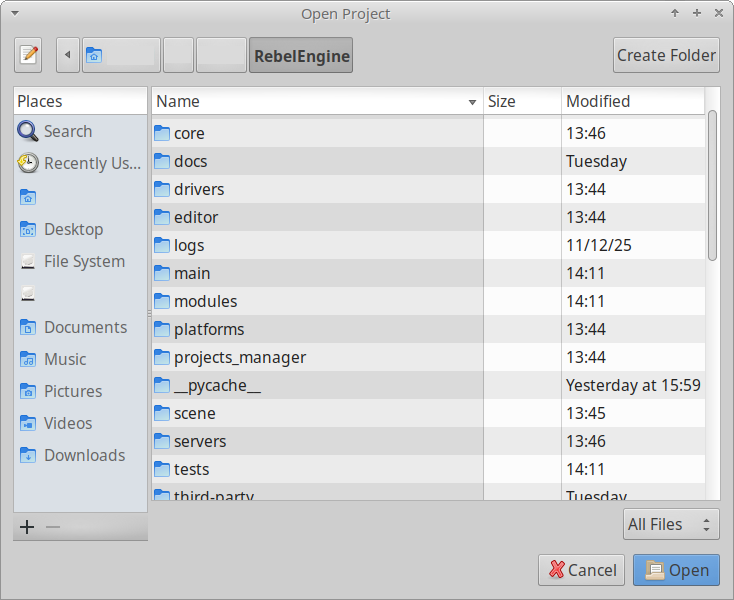
Task: Open Documents in Places sidebar
Action: (80, 327)
